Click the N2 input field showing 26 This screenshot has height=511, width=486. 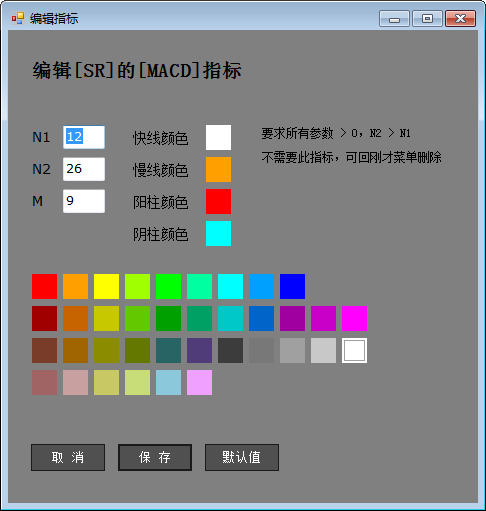pos(84,169)
